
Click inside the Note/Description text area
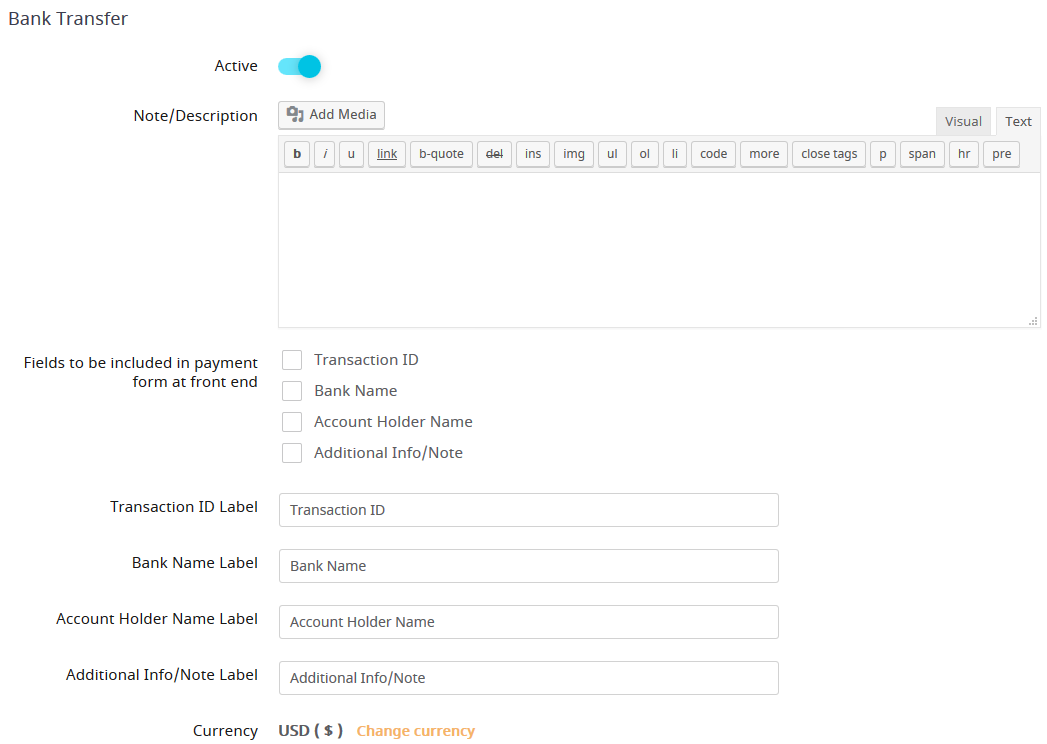click(x=659, y=250)
